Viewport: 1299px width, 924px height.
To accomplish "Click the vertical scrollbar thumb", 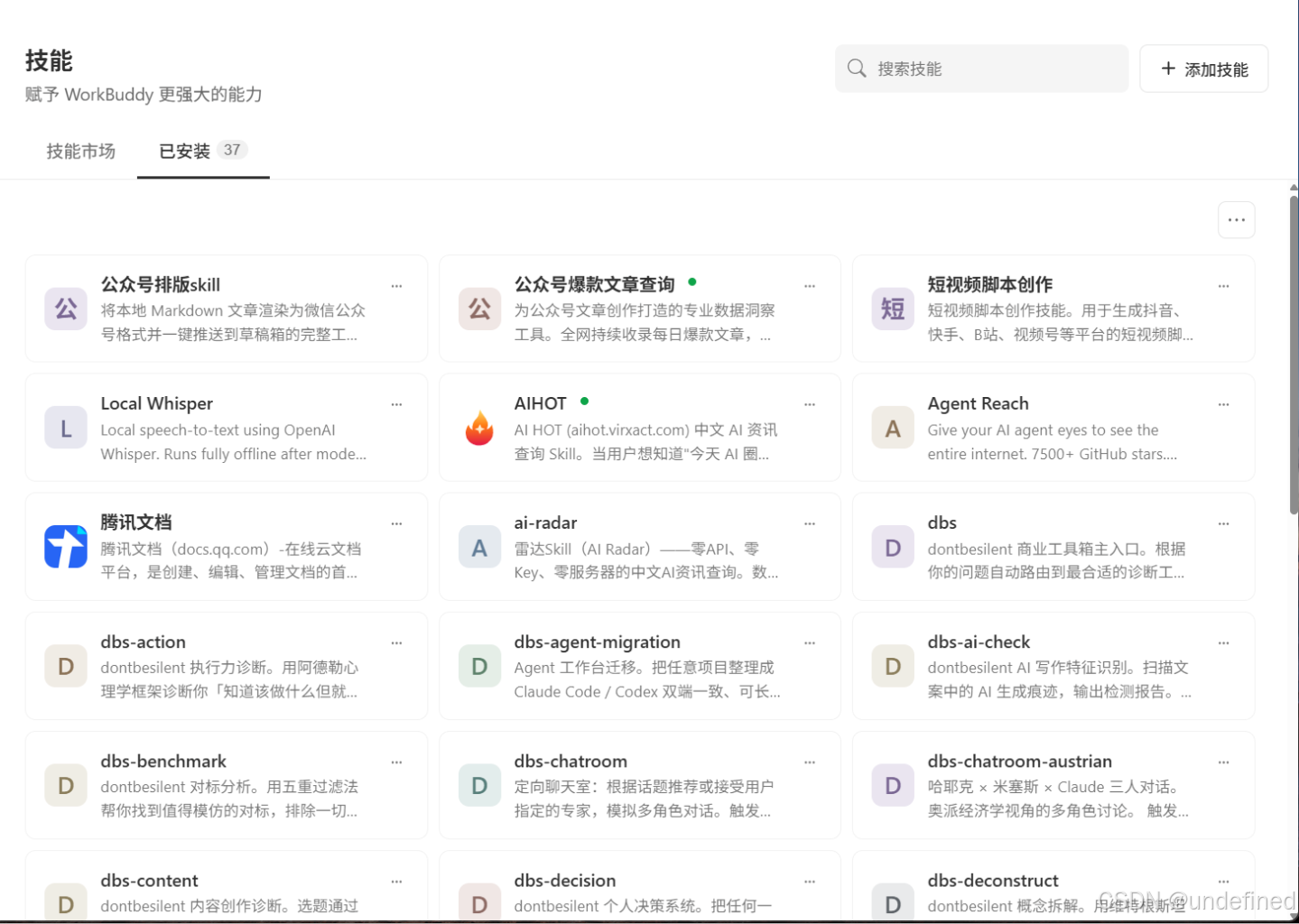I will click(1294, 355).
